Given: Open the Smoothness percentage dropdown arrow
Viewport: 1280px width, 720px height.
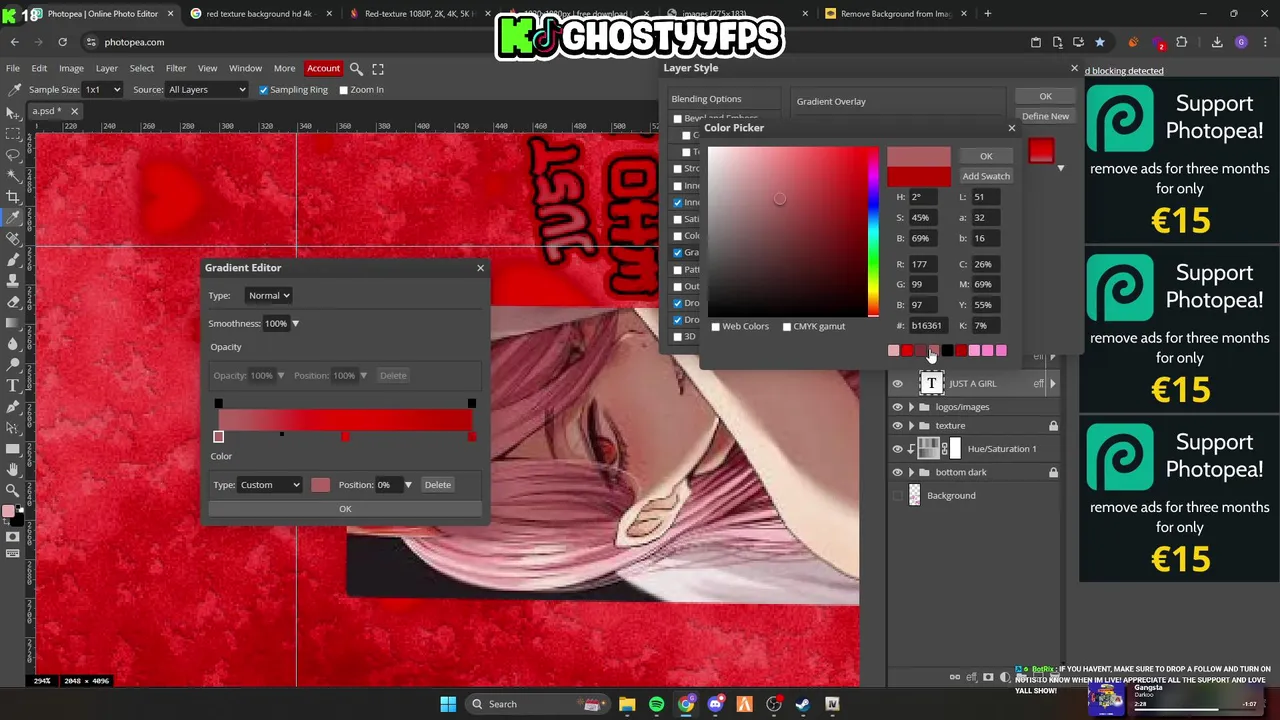Looking at the screenshot, I should [x=295, y=324].
